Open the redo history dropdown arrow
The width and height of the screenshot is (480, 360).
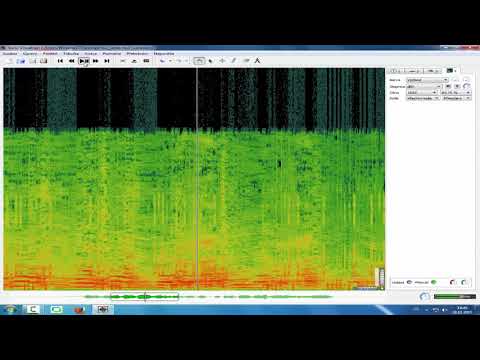tap(187, 61)
